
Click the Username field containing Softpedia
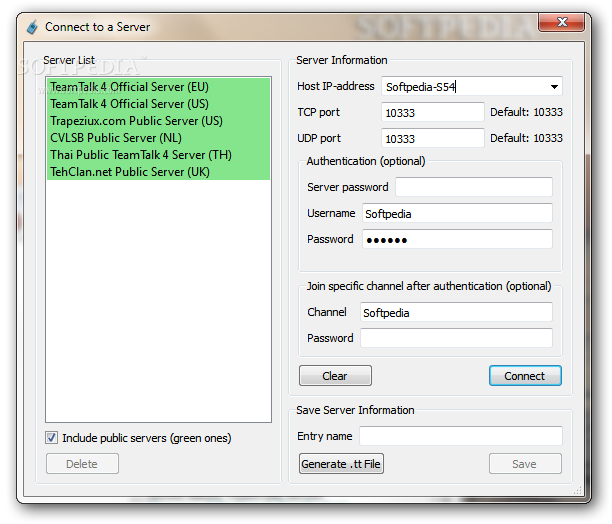pos(457,213)
